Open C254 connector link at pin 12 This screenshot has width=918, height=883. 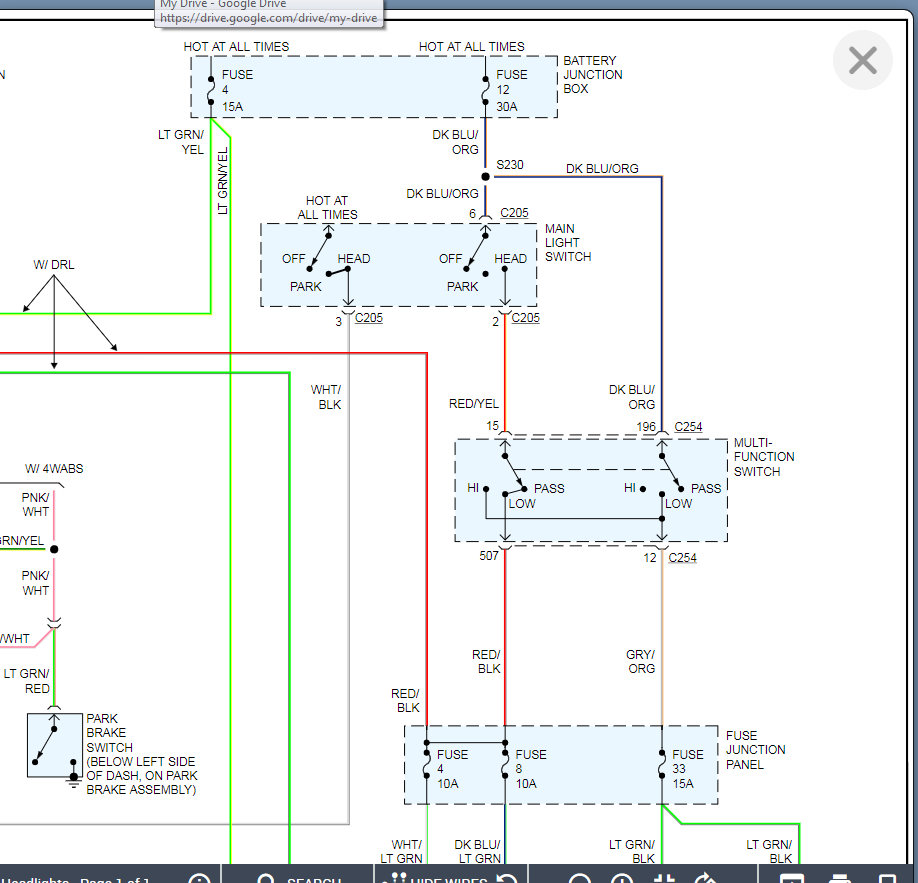[682, 557]
